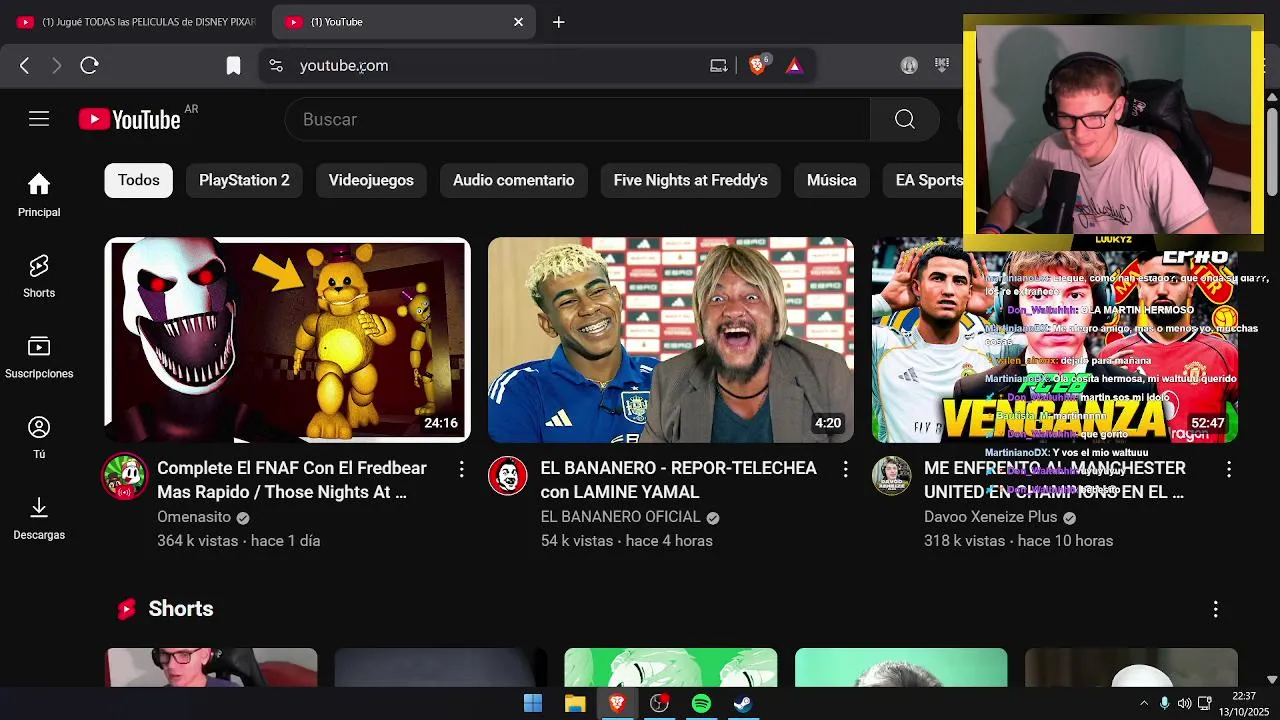Open Davoo Xeneize Plus channel avatar

[891, 476]
